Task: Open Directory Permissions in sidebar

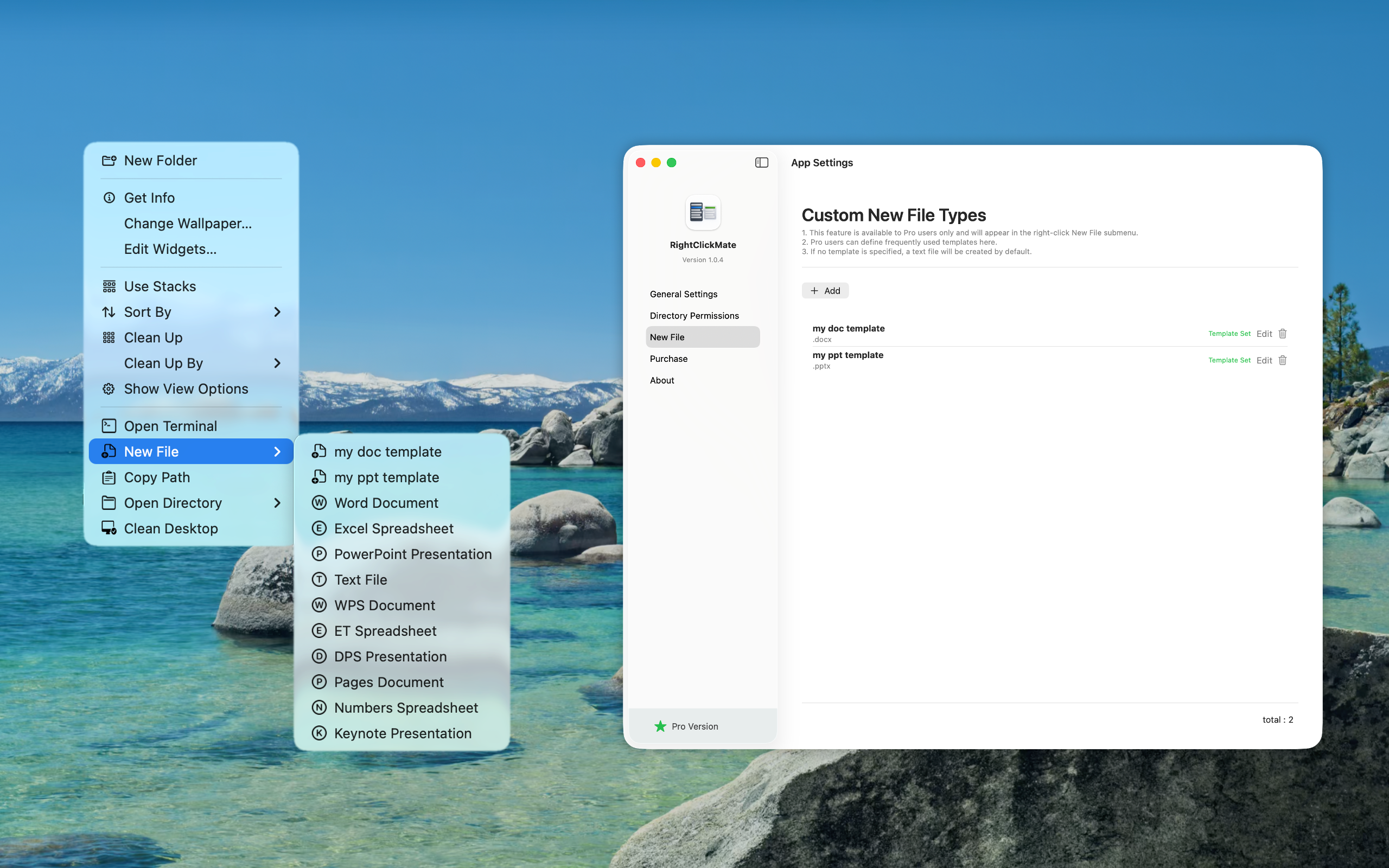Action: (703, 316)
